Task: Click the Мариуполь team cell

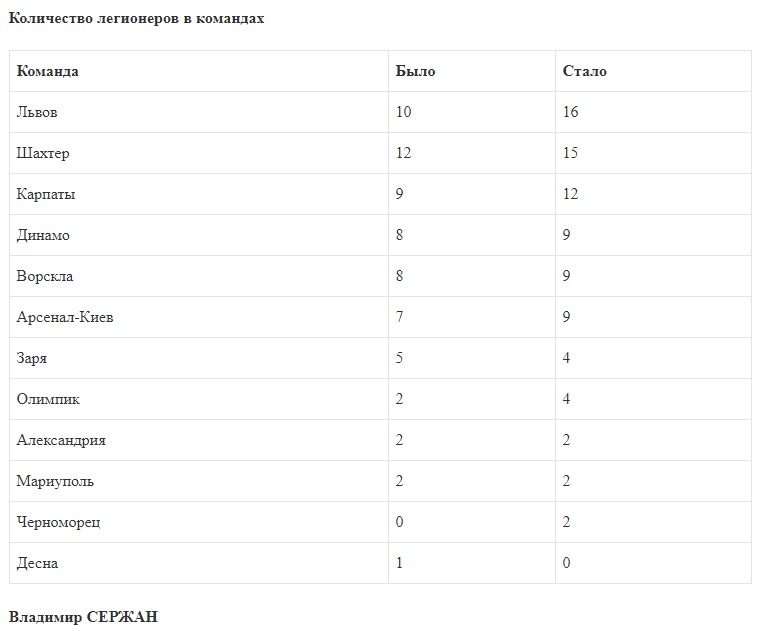Action: (x=55, y=481)
